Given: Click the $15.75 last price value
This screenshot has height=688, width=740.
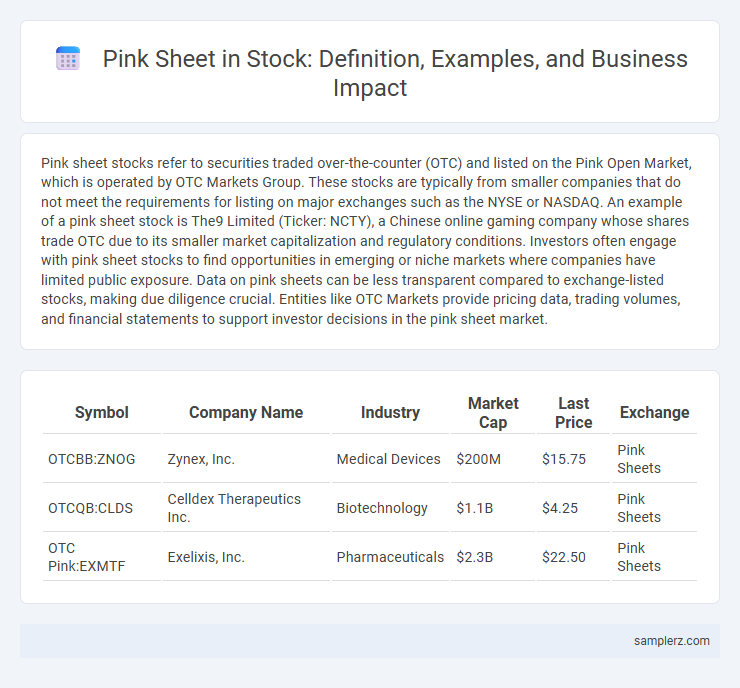Looking at the screenshot, I should [x=563, y=459].
